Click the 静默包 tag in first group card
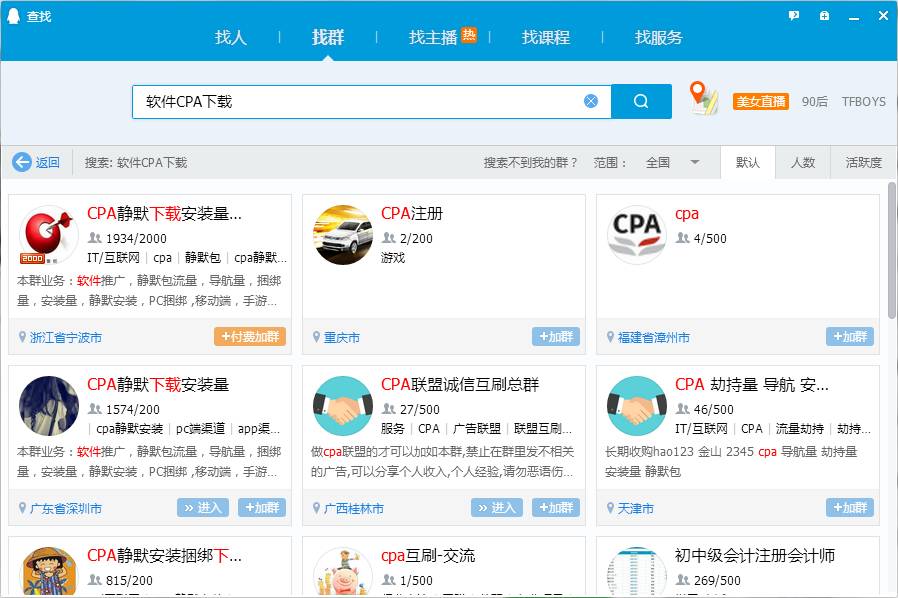This screenshot has height=598, width=898. 203,258
